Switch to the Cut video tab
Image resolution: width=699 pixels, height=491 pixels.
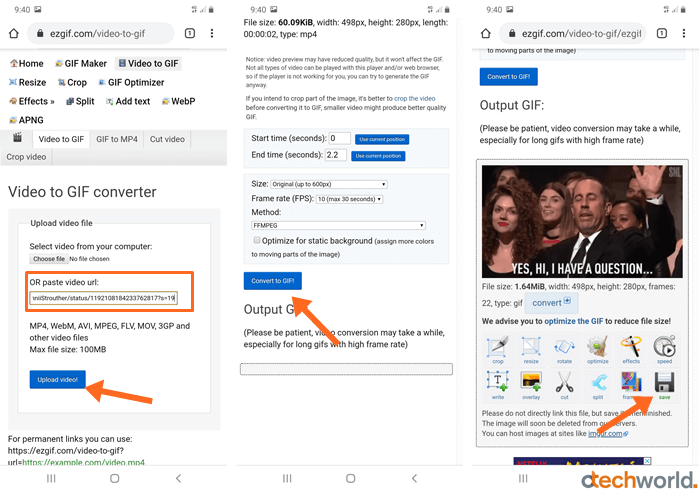(167, 139)
